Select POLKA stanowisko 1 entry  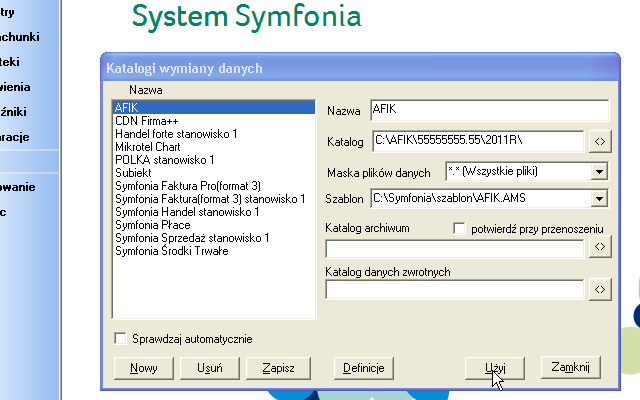point(214,160)
